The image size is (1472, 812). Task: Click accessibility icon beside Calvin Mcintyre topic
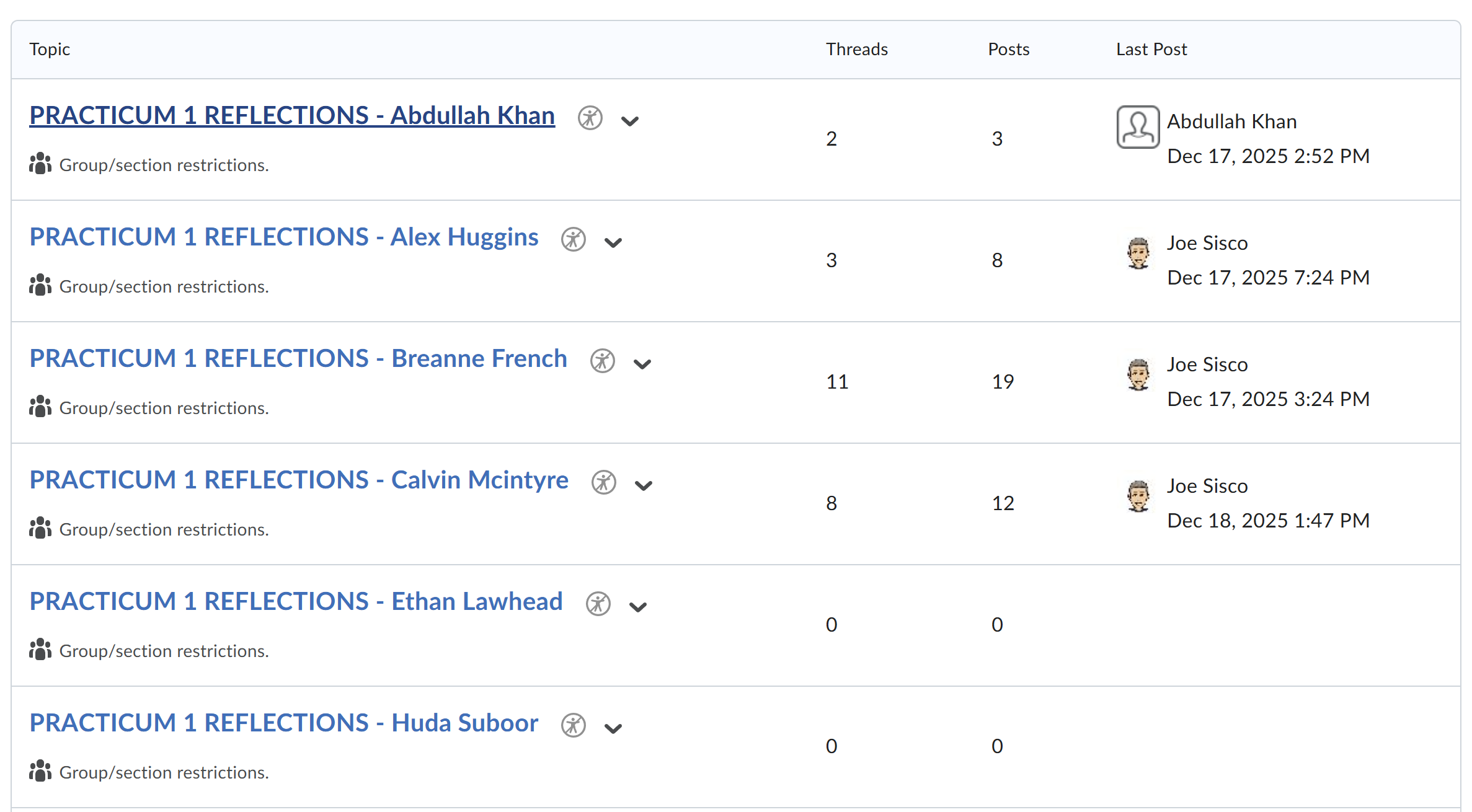pyautogui.click(x=603, y=482)
